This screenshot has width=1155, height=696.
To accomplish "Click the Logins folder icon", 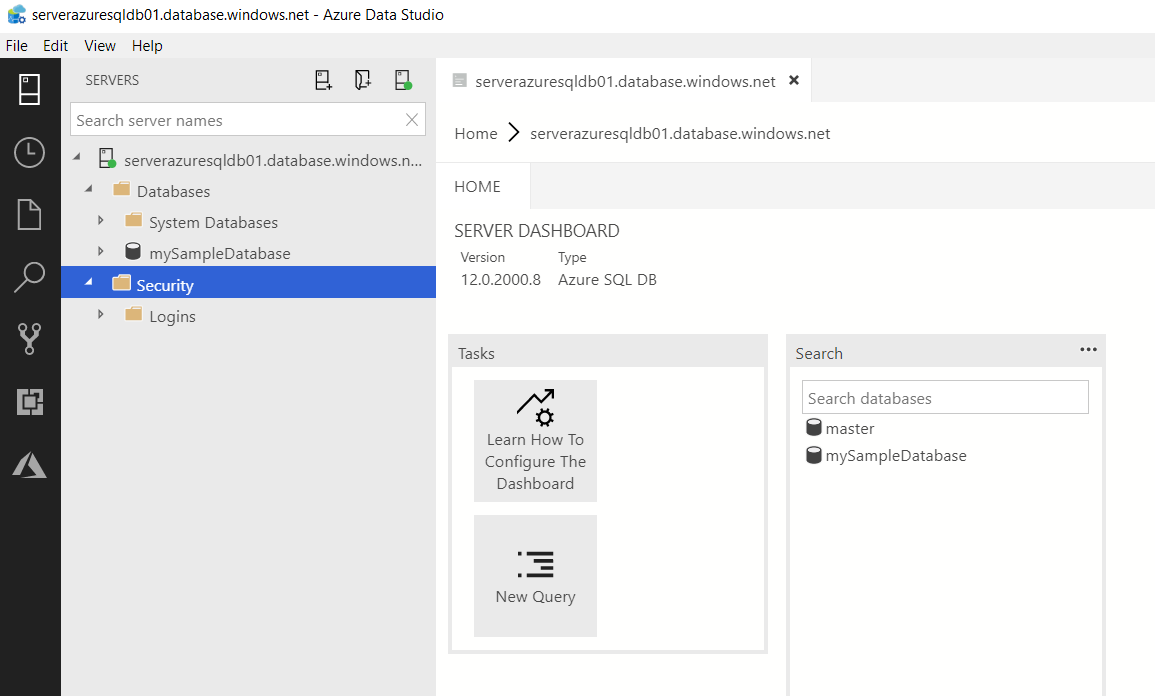I will pyautogui.click(x=133, y=314).
